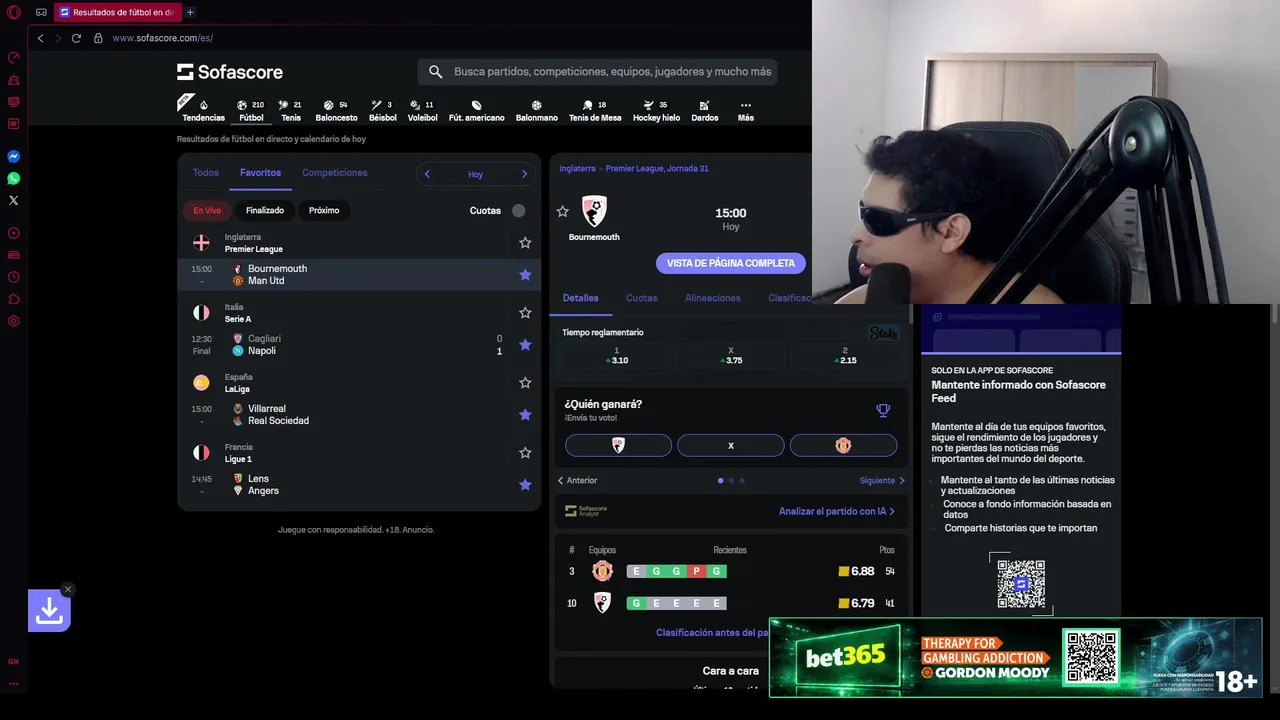This screenshot has height=720, width=1280.
Task: Switch to the Competiciones tab
Action: coord(335,173)
